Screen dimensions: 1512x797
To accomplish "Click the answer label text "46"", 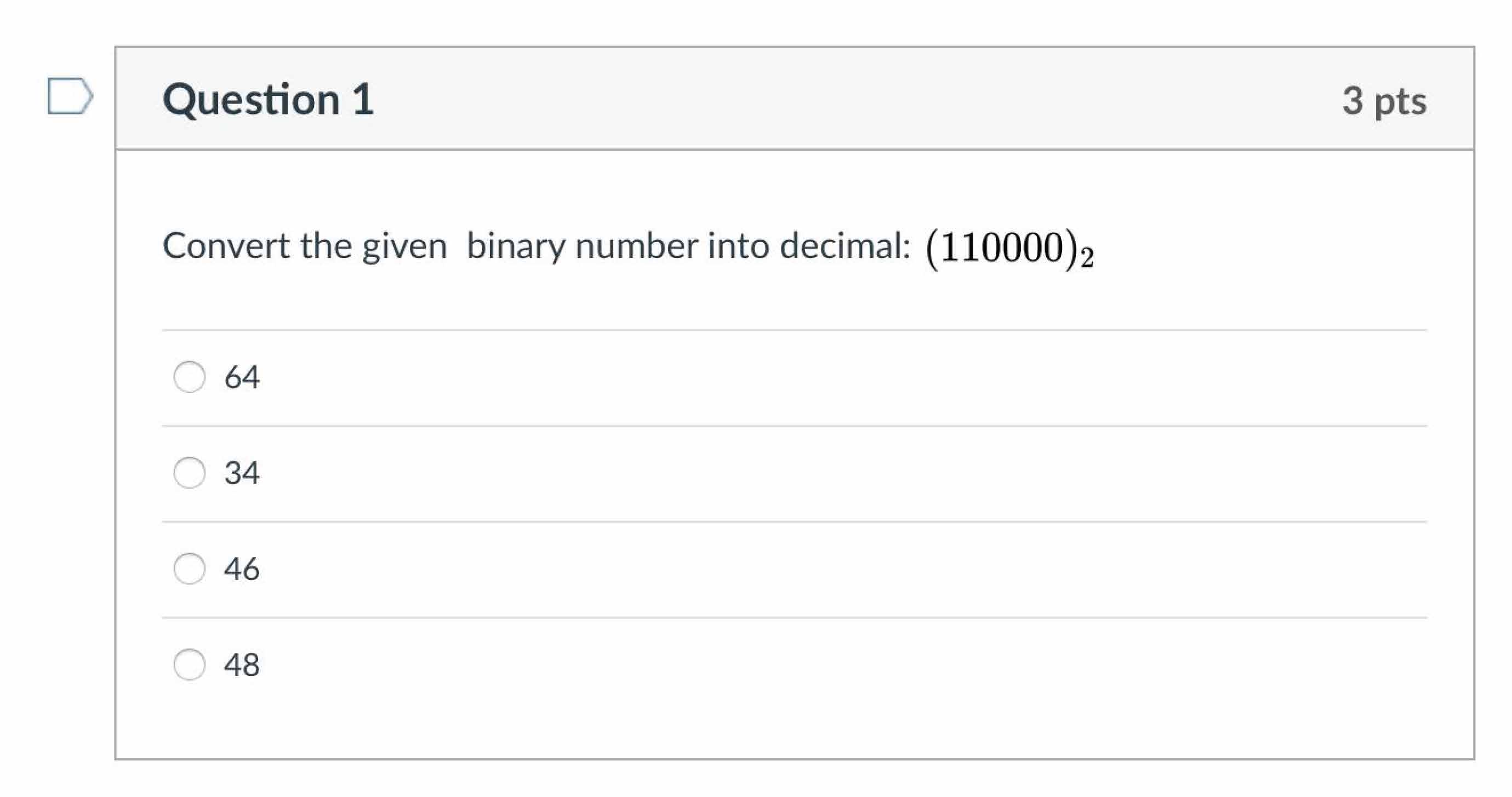I will click(x=242, y=569).
